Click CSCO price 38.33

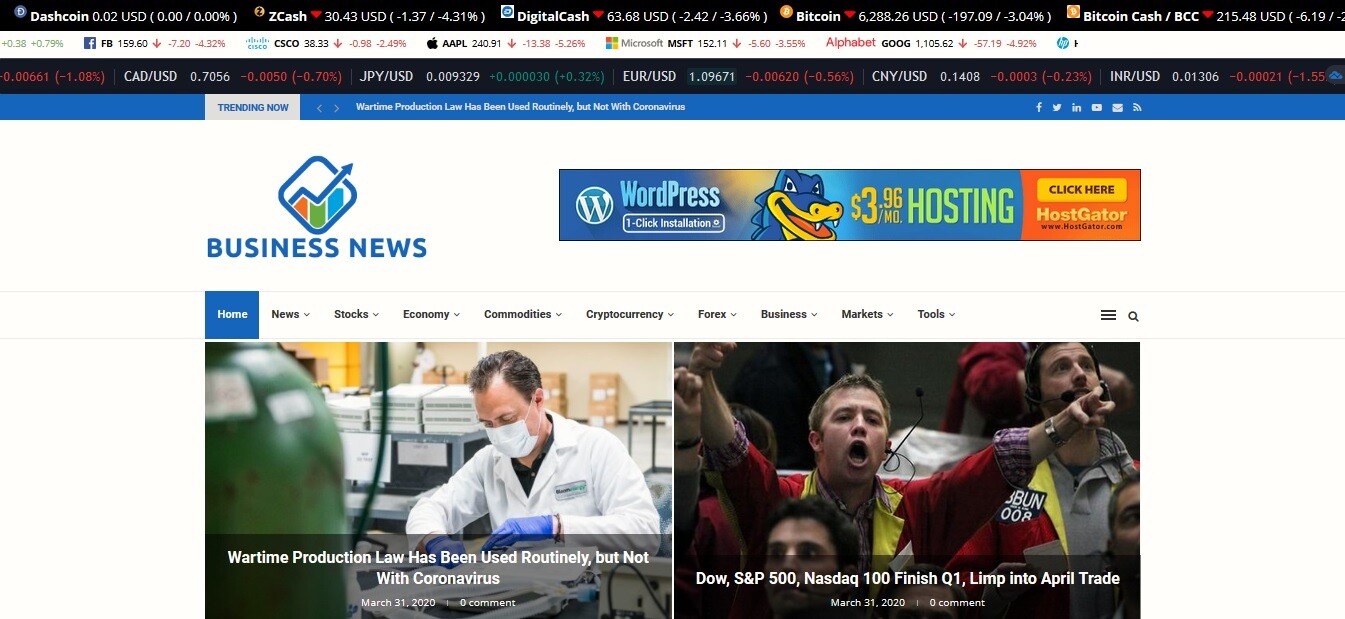(316, 44)
